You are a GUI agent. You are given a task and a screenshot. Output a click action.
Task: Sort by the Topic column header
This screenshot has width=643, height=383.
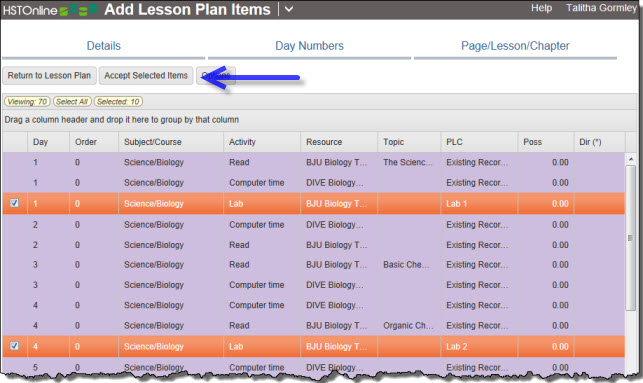pyautogui.click(x=409, y=142)
